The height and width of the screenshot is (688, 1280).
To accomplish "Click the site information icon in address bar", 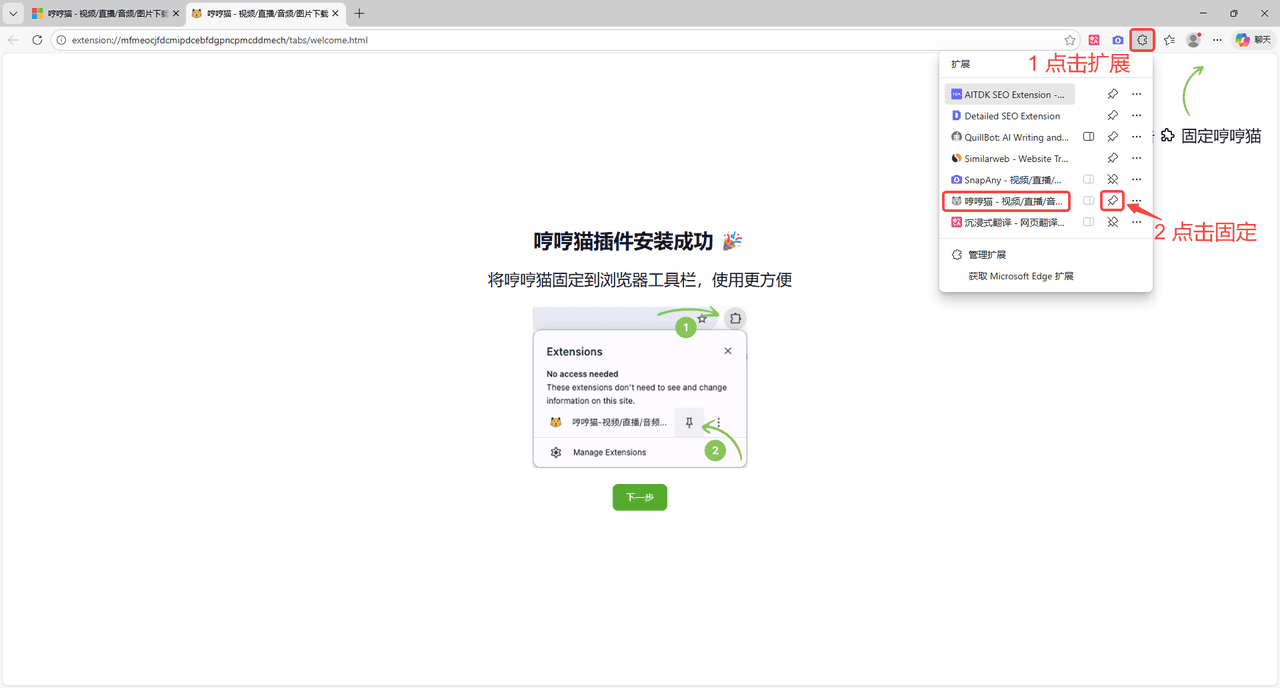I will click(x=61, y=40).
